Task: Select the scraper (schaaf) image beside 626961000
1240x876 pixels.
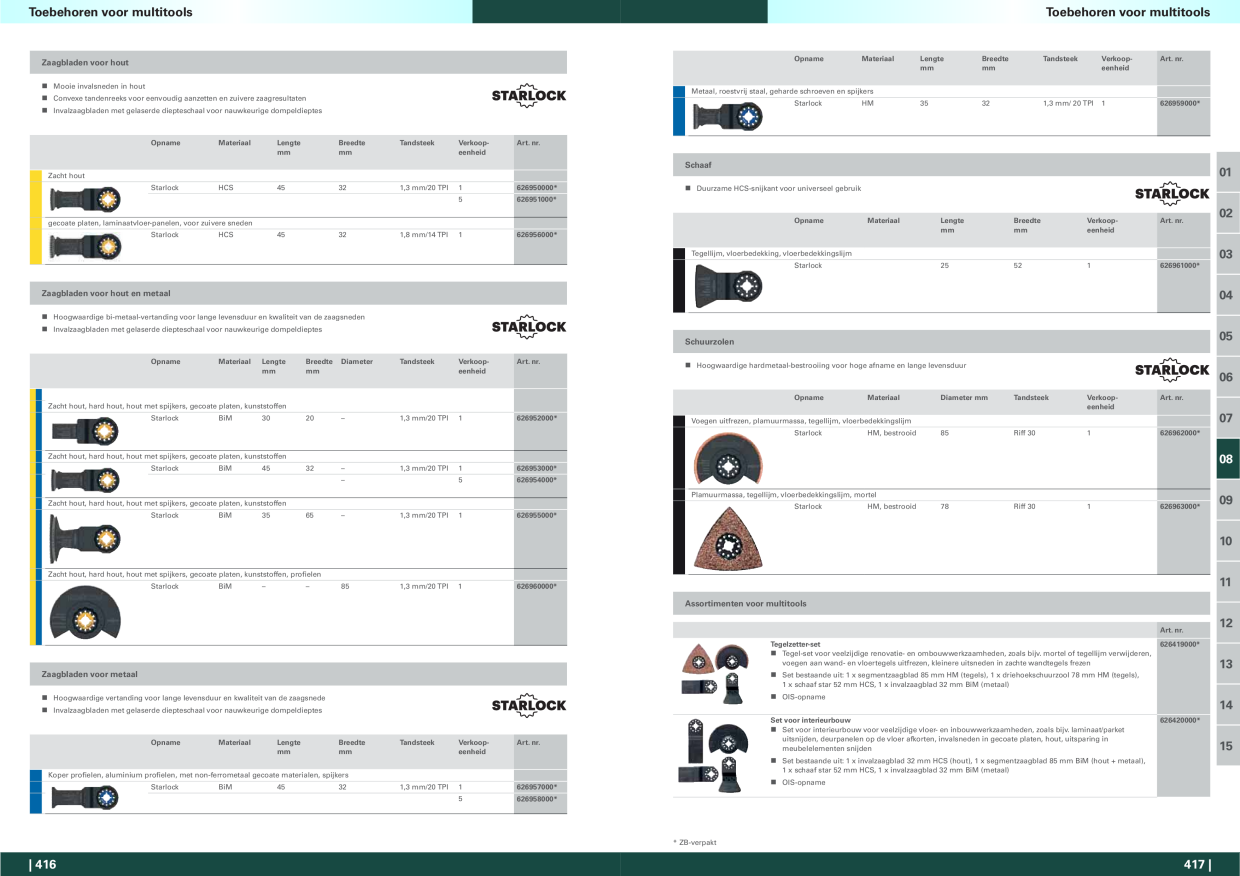Action: coord(728,286)
